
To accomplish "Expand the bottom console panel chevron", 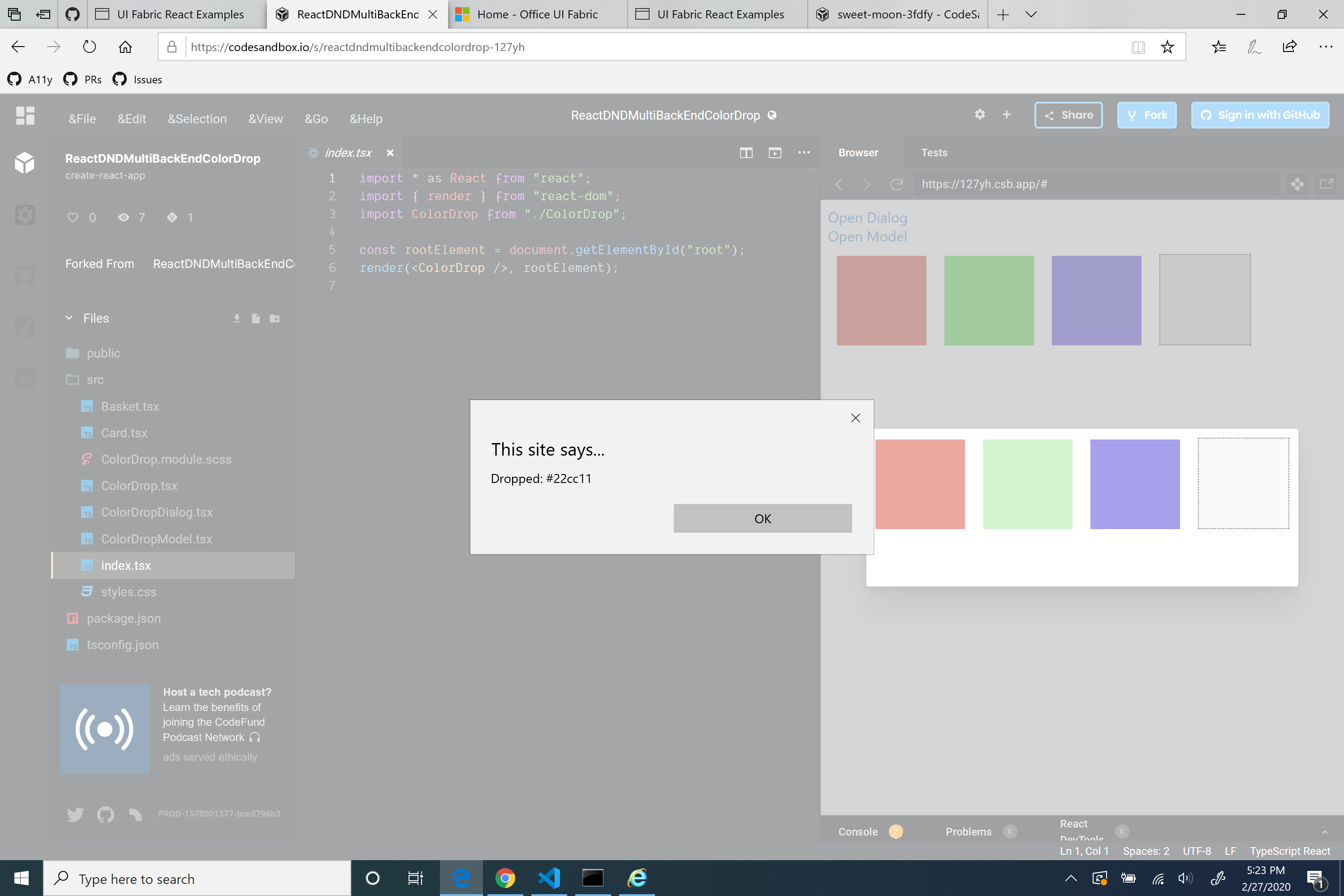I will 1325,831.
